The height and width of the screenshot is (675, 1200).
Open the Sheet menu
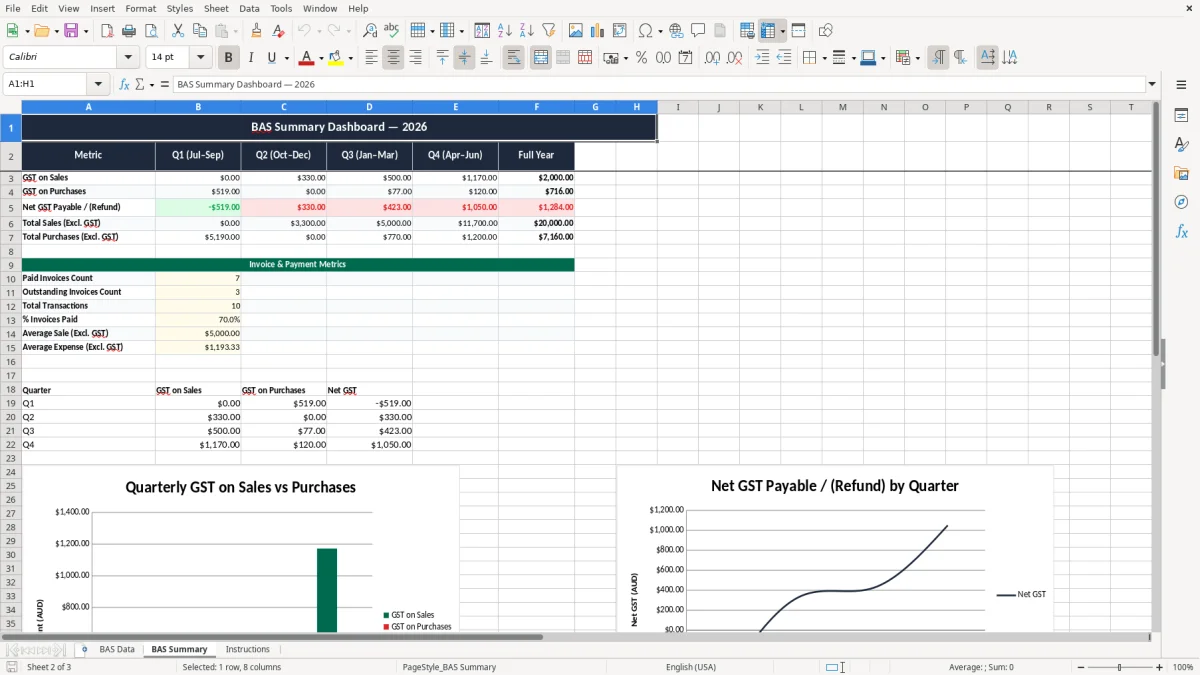click(216, 8)
